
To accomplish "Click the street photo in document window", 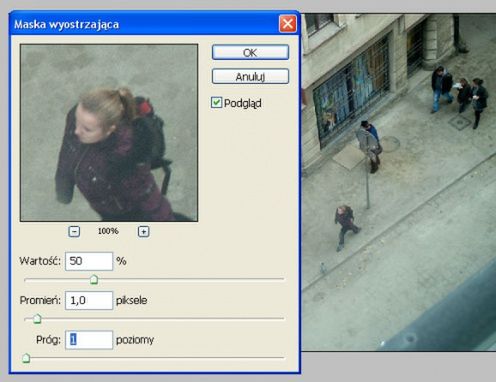I will click(x=399, y=182).
